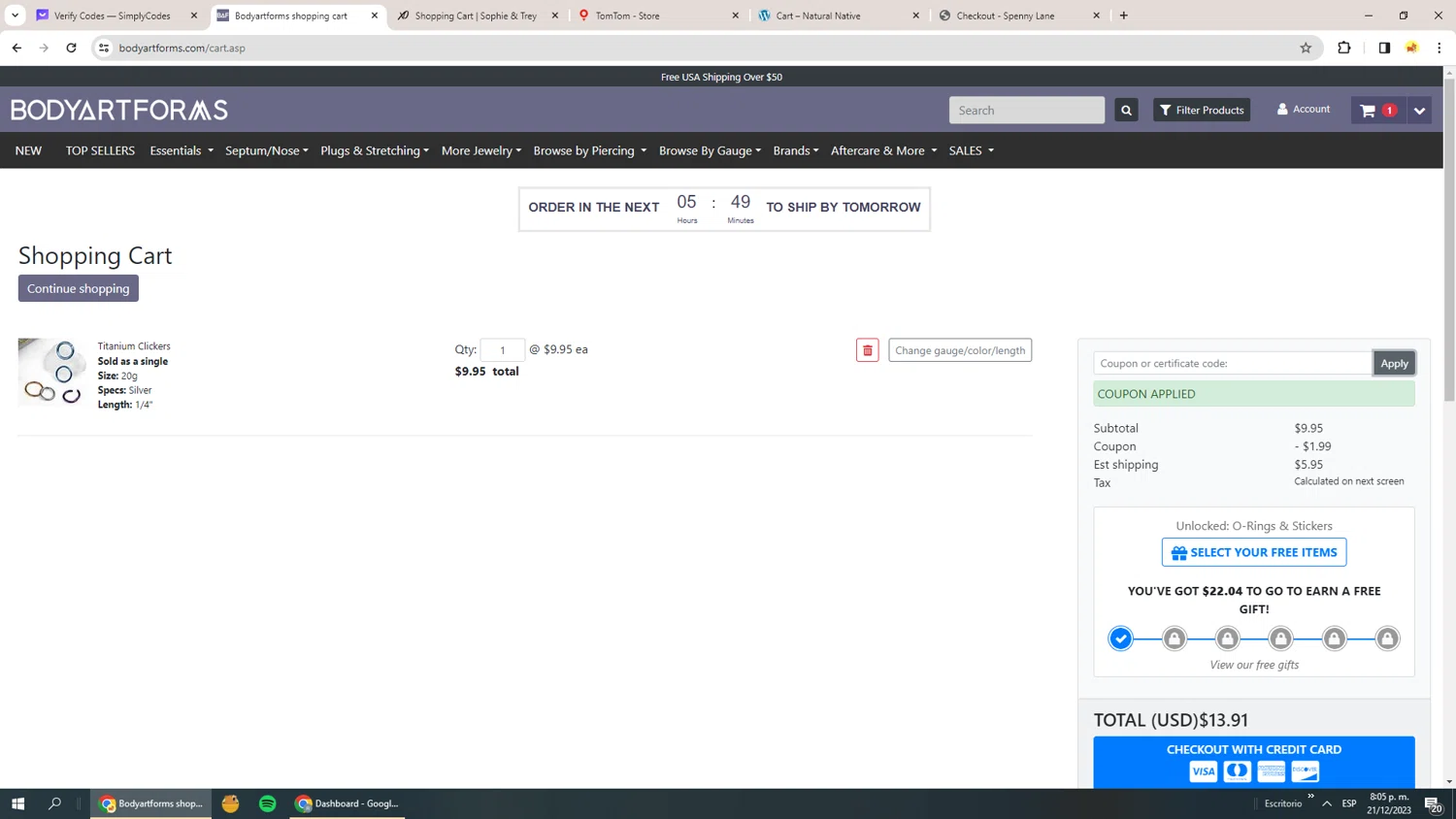Expand More Jewelry menu

(x=481, y=150)
